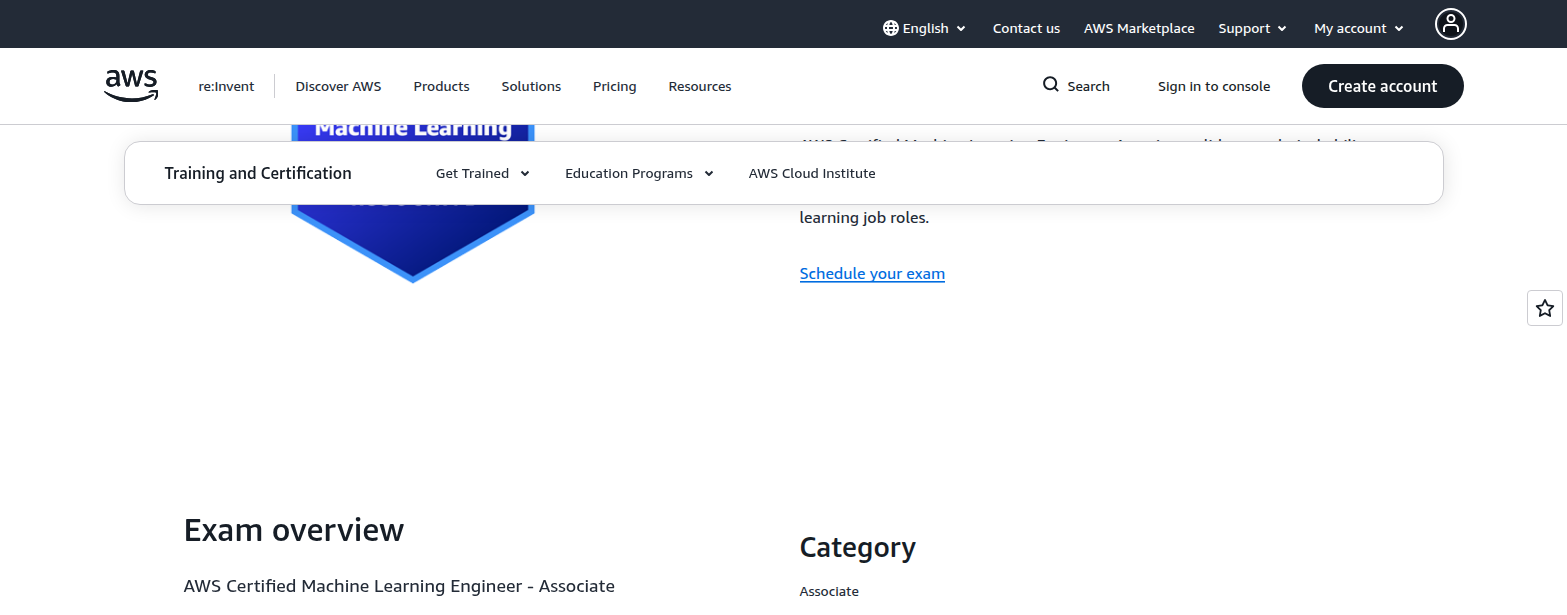Select the Exam overview heading
The image size is (1567, 615).
pos(294,530)
